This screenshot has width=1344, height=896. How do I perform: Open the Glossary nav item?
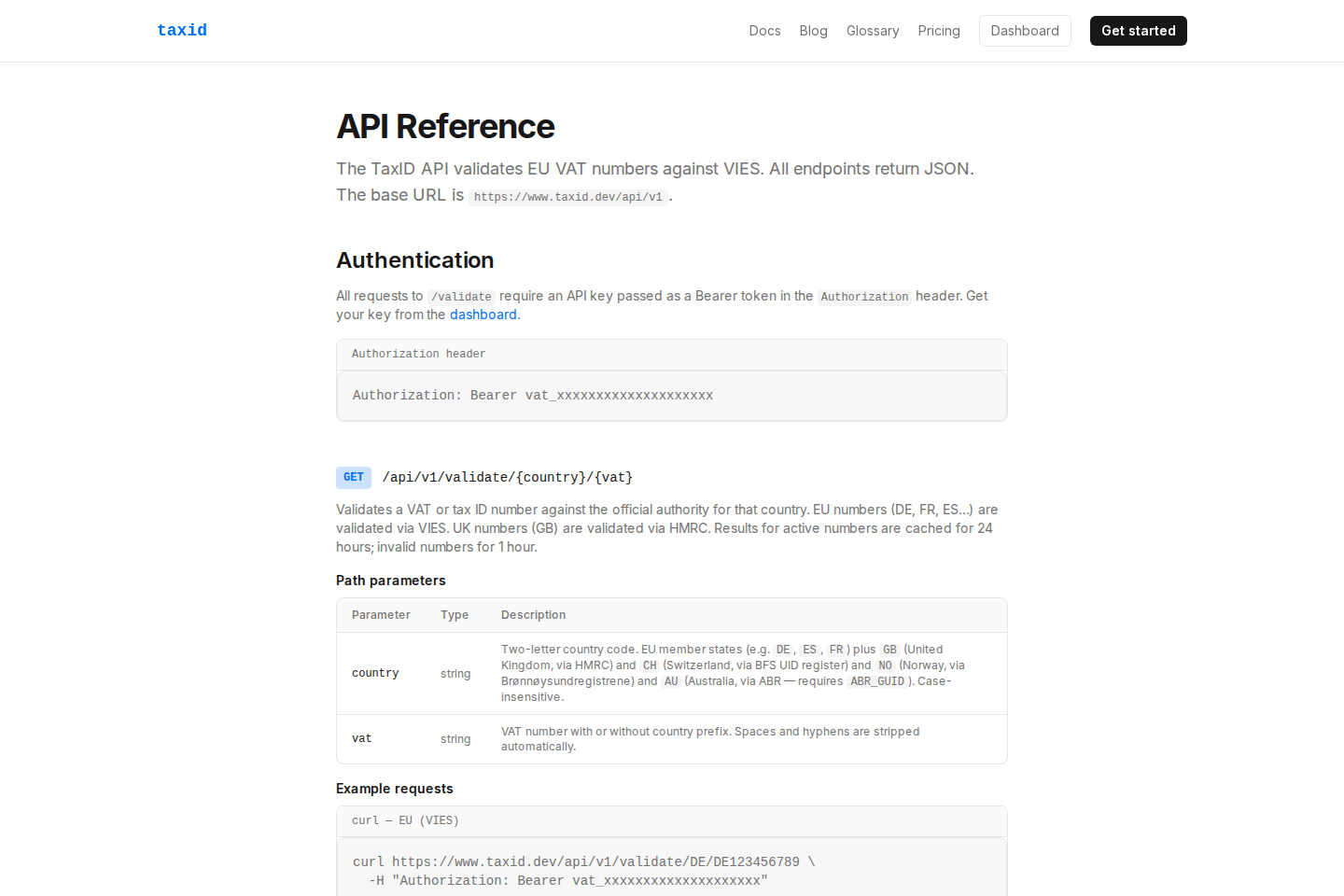873,31
